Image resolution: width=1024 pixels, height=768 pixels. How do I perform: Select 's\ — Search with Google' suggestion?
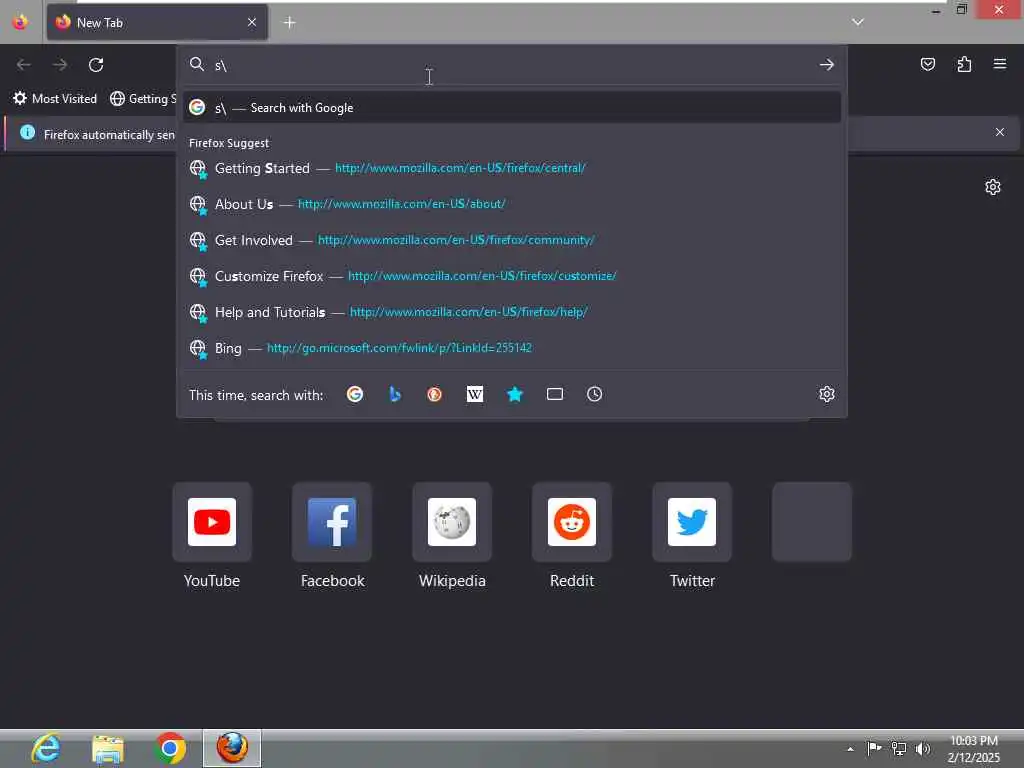tap(511, 108)
